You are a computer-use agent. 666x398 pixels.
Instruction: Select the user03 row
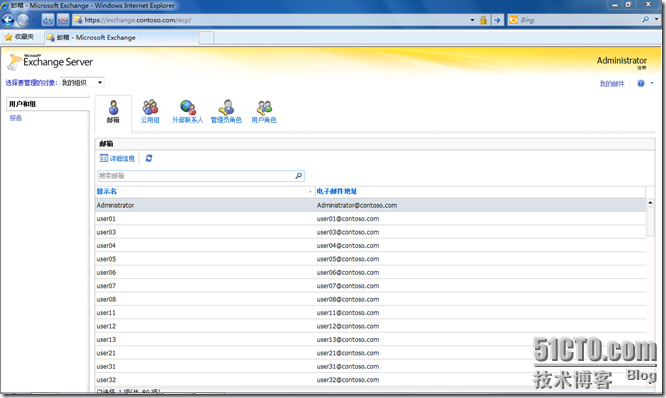370,232
